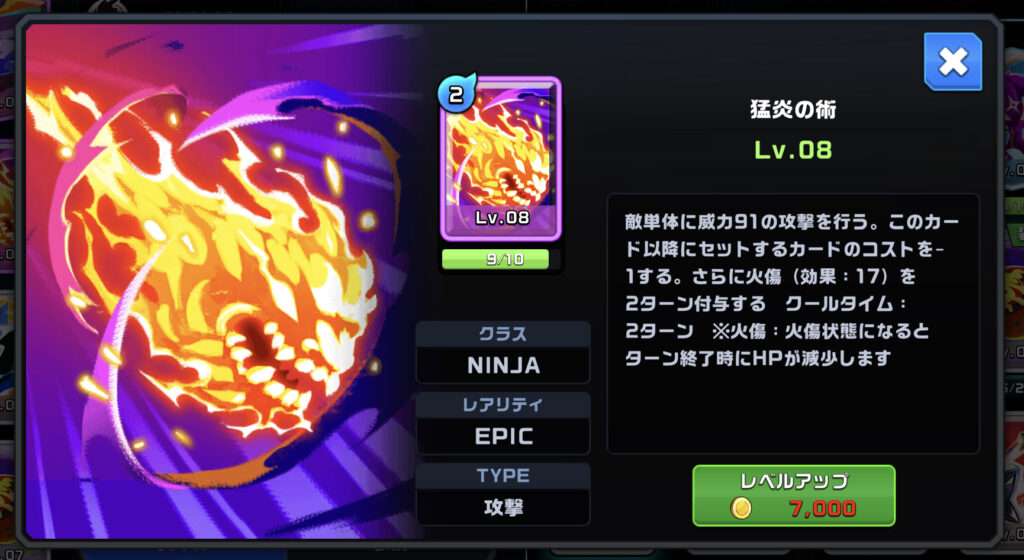Tap the レベルアップ level up button
The width and height of the screenshot is (1024, 560).
click(793, 495)
